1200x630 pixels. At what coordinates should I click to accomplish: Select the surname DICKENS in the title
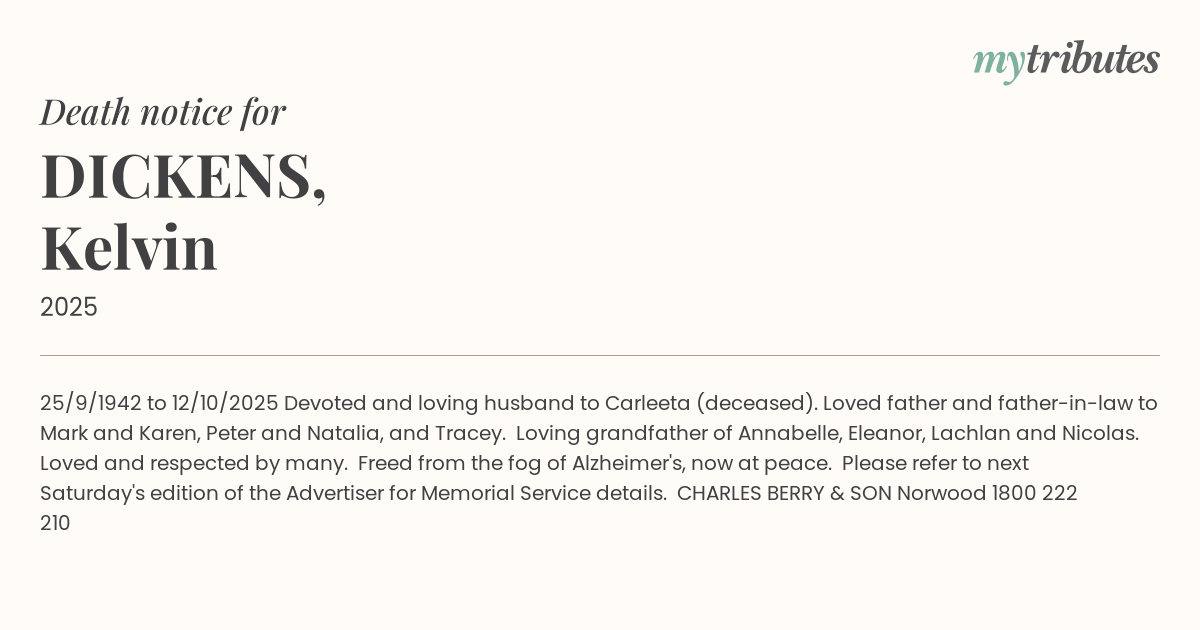click(x=177, y=177)
